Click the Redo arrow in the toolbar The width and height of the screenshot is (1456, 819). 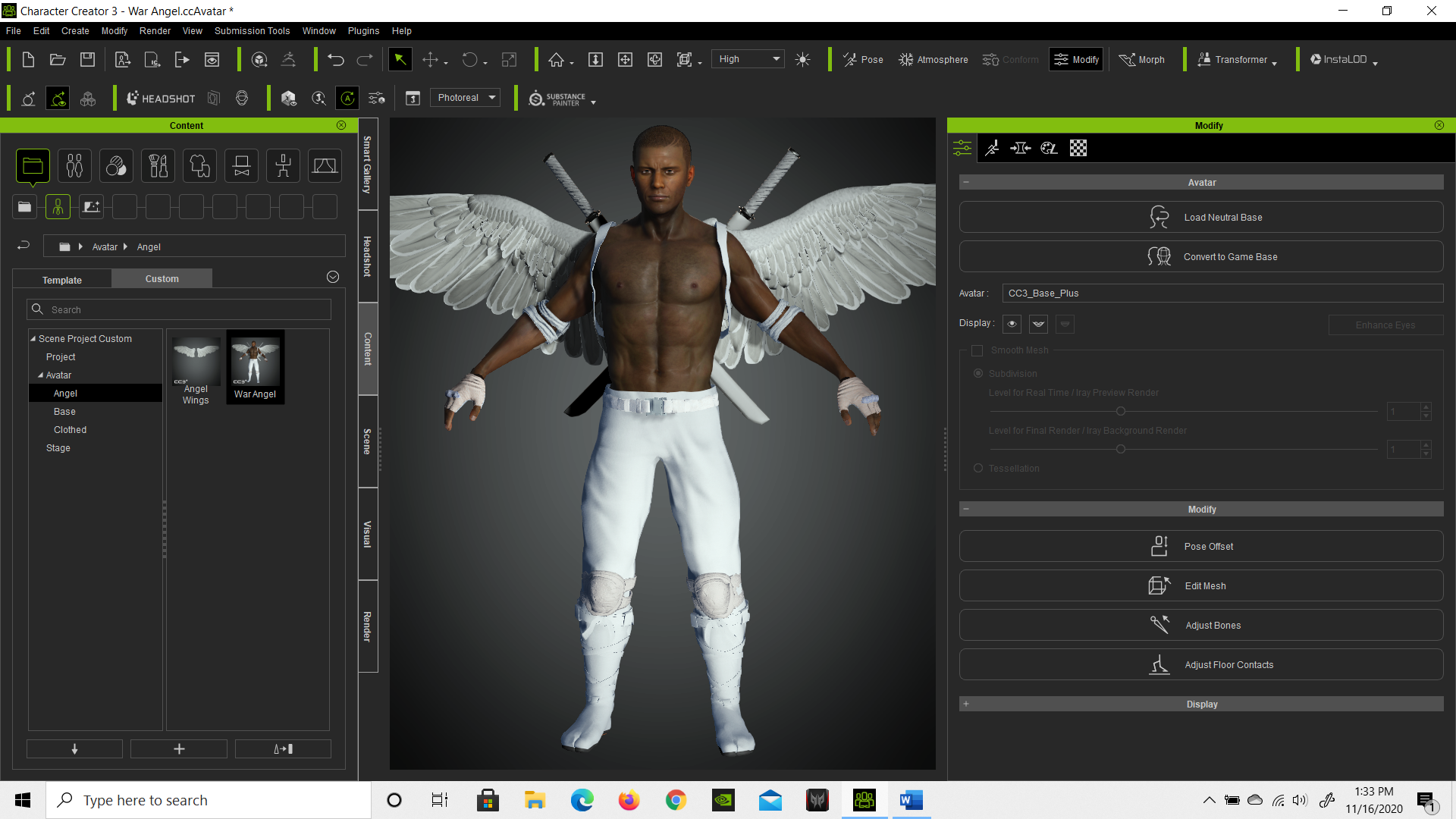[x=365, y=60]
